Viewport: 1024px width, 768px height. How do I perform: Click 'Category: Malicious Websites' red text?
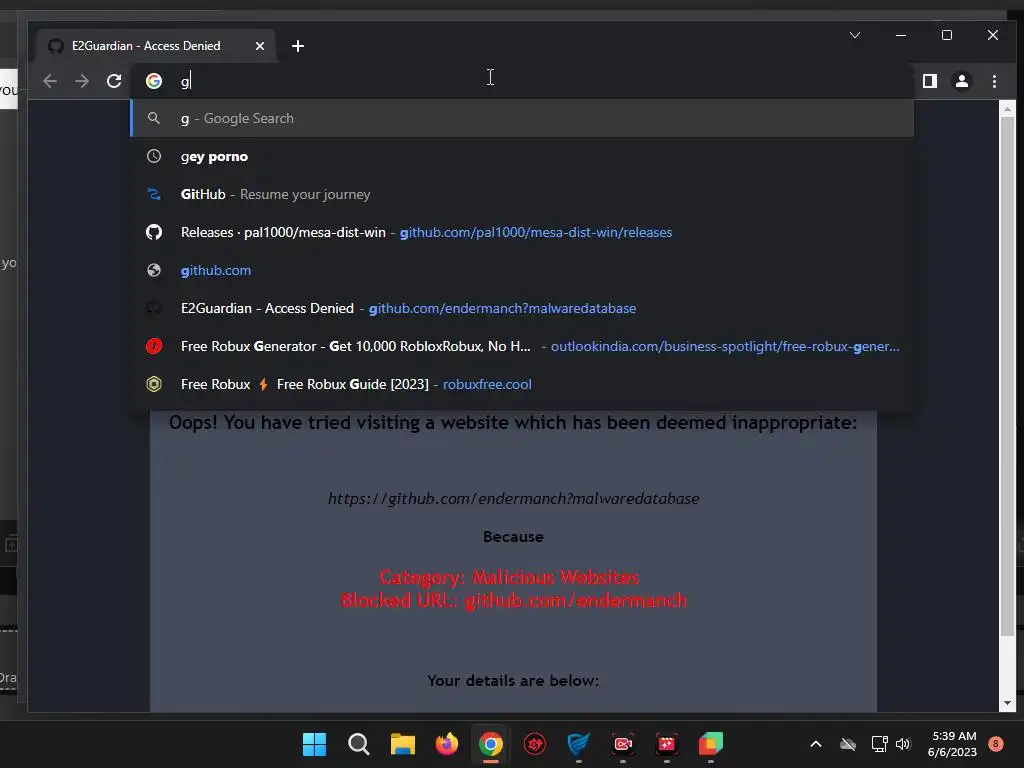pos(509,577)
